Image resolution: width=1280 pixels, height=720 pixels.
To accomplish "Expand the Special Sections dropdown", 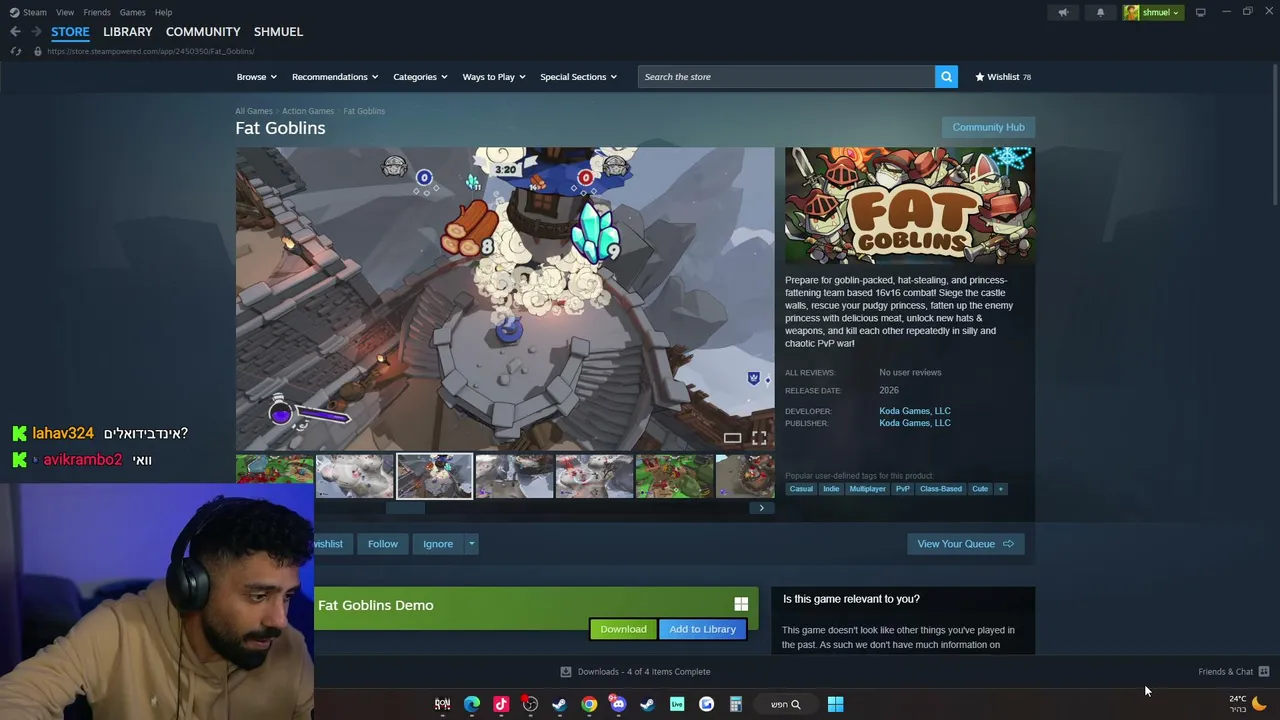I will pyautogui.click(x=579, y=77).
